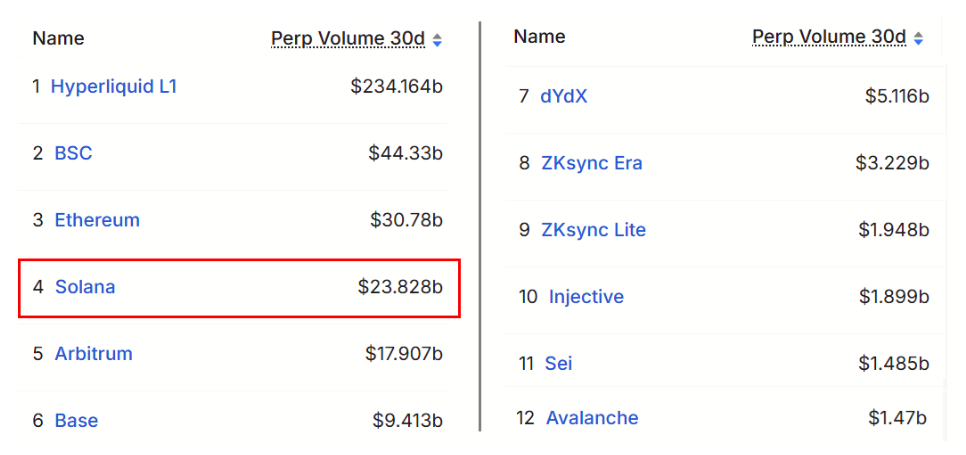Open the Injective chain link
Screen dimensions: 966x455
tap(586, 297)
